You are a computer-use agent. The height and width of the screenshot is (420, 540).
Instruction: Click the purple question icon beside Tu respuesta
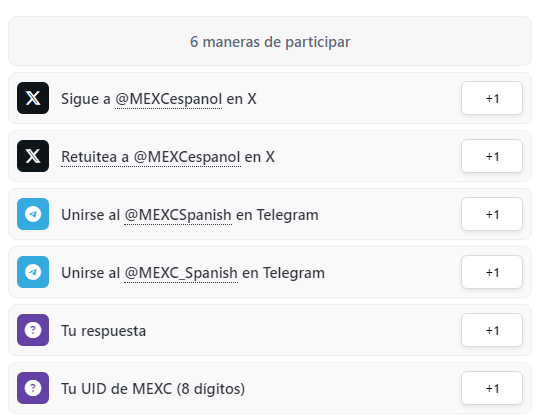33,330
